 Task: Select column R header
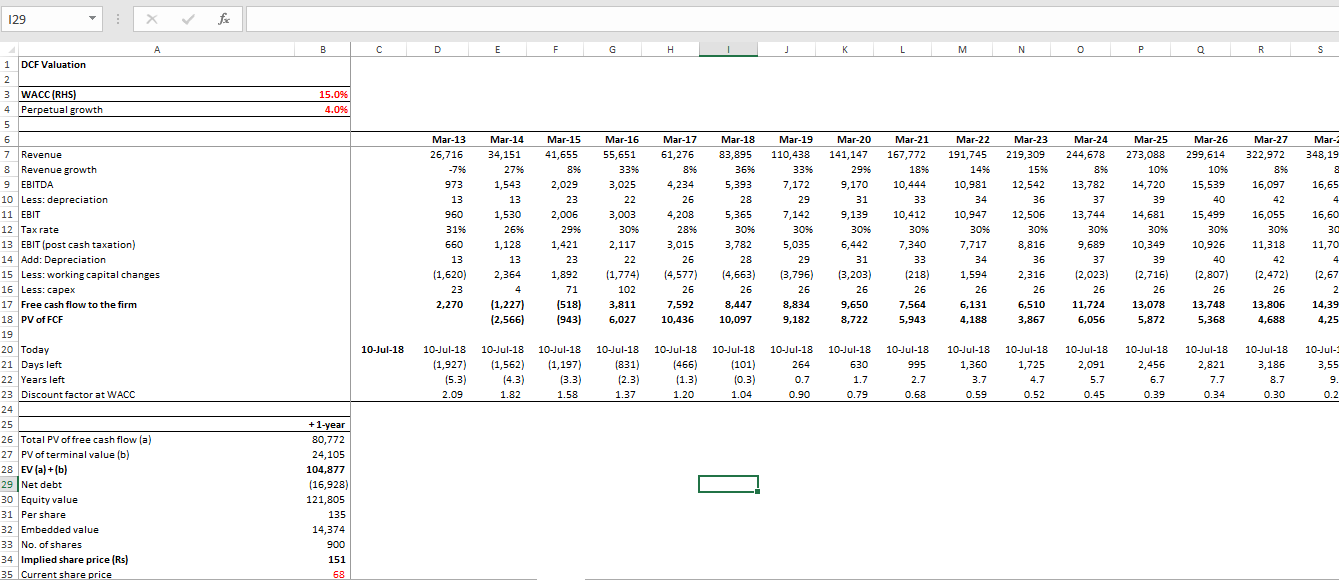click(1260, 48)
